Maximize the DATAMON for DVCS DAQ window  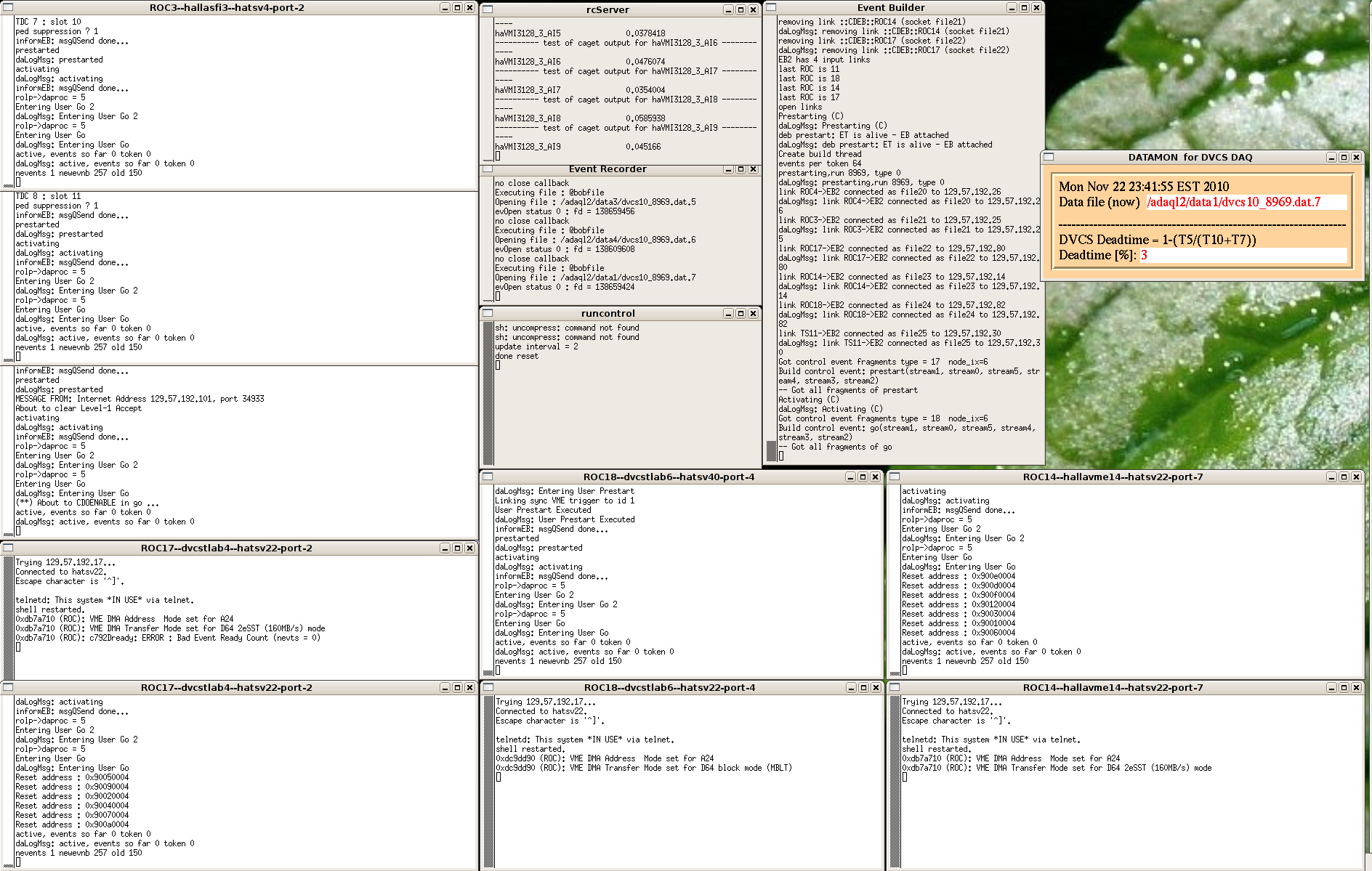(1344, 157)
